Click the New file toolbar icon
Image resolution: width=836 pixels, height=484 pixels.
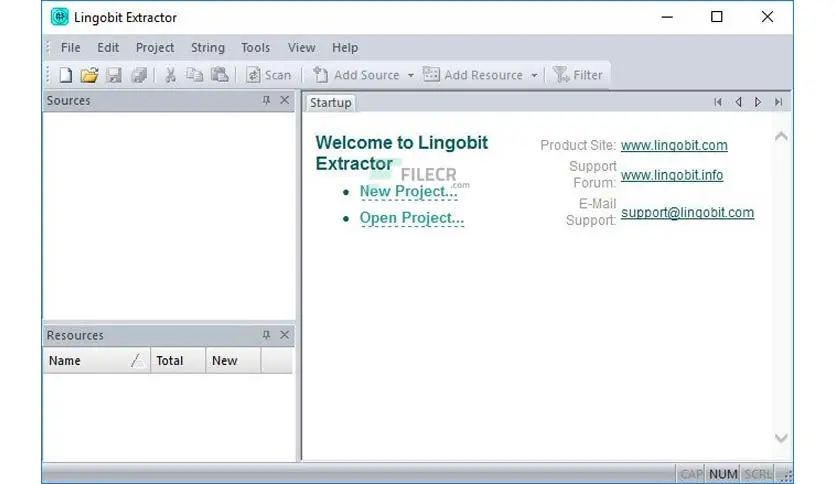66,75
